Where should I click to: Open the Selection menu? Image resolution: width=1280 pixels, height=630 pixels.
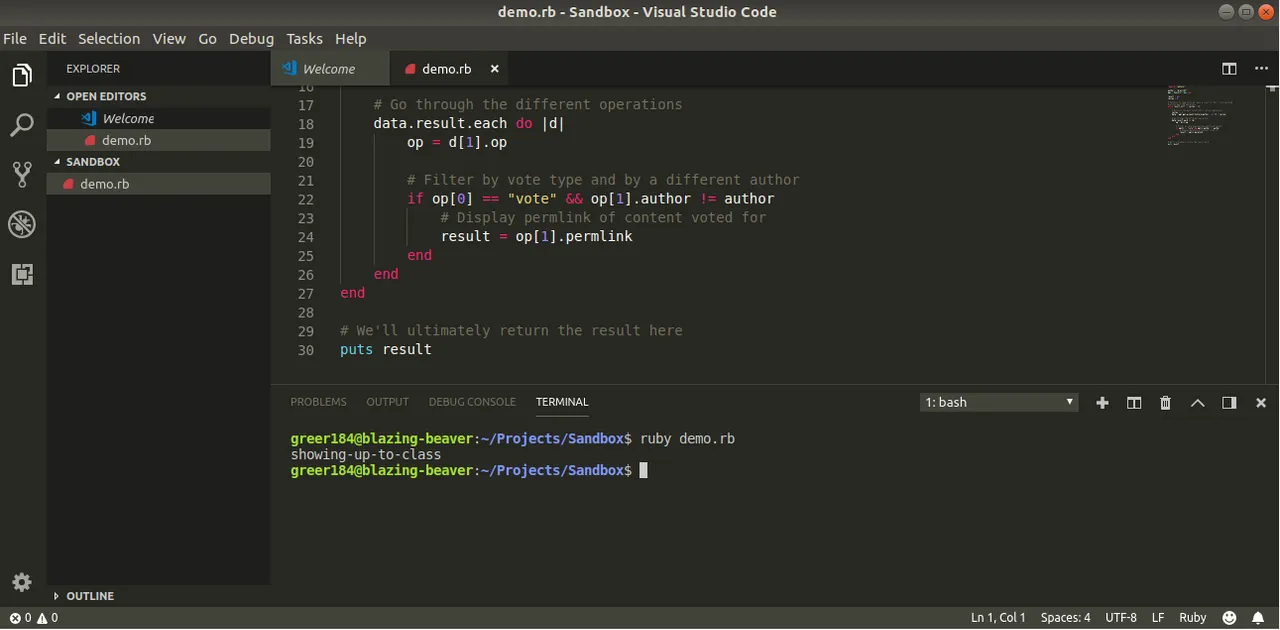[109, 38]
